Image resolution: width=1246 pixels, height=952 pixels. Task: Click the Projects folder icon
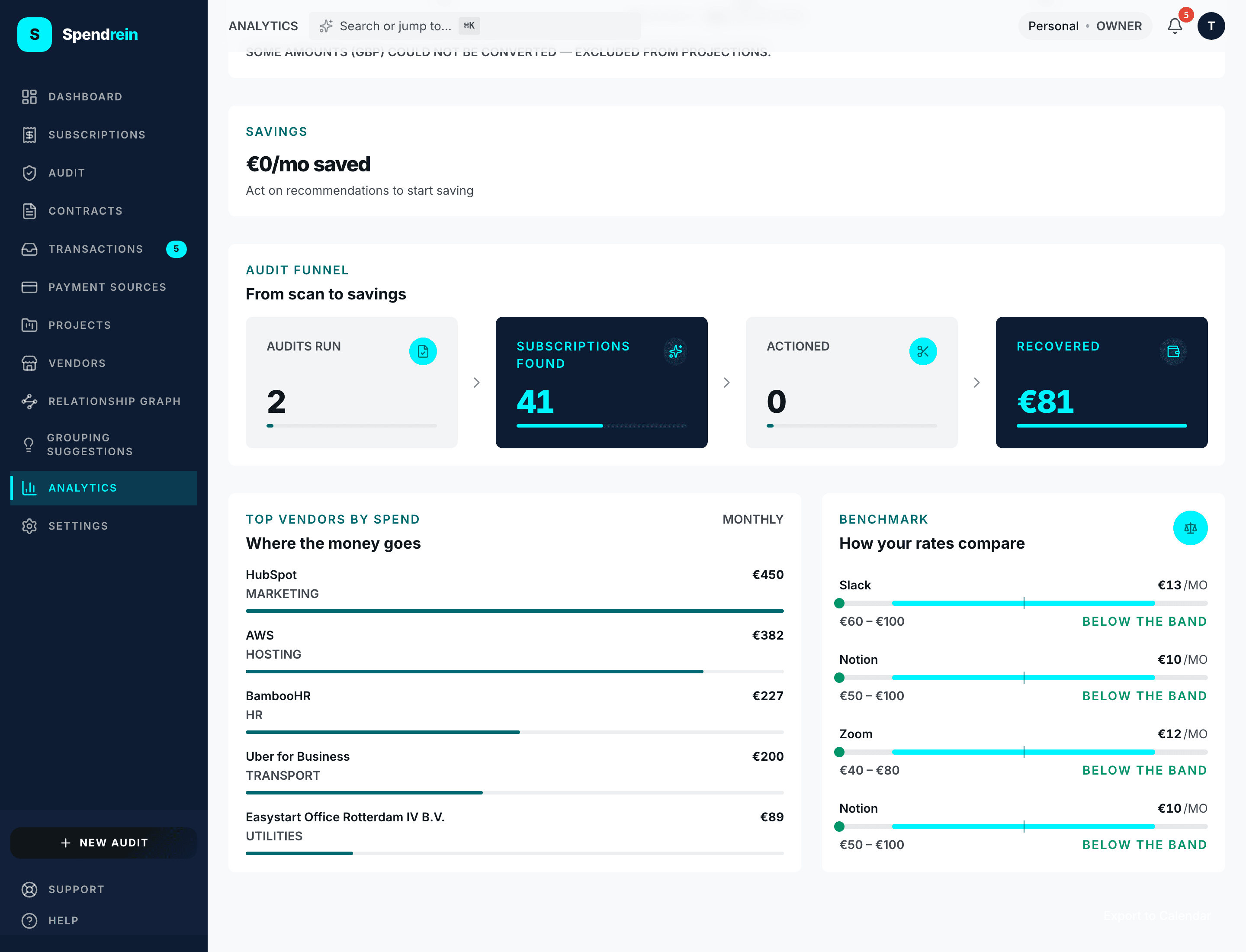(x=29, y=325)
